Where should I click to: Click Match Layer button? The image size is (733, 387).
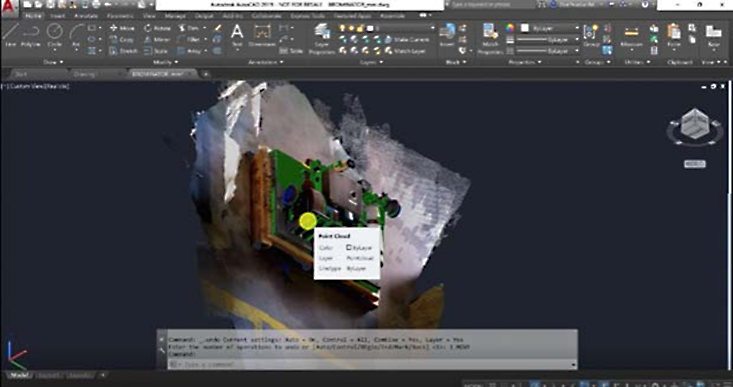[404, 50]
